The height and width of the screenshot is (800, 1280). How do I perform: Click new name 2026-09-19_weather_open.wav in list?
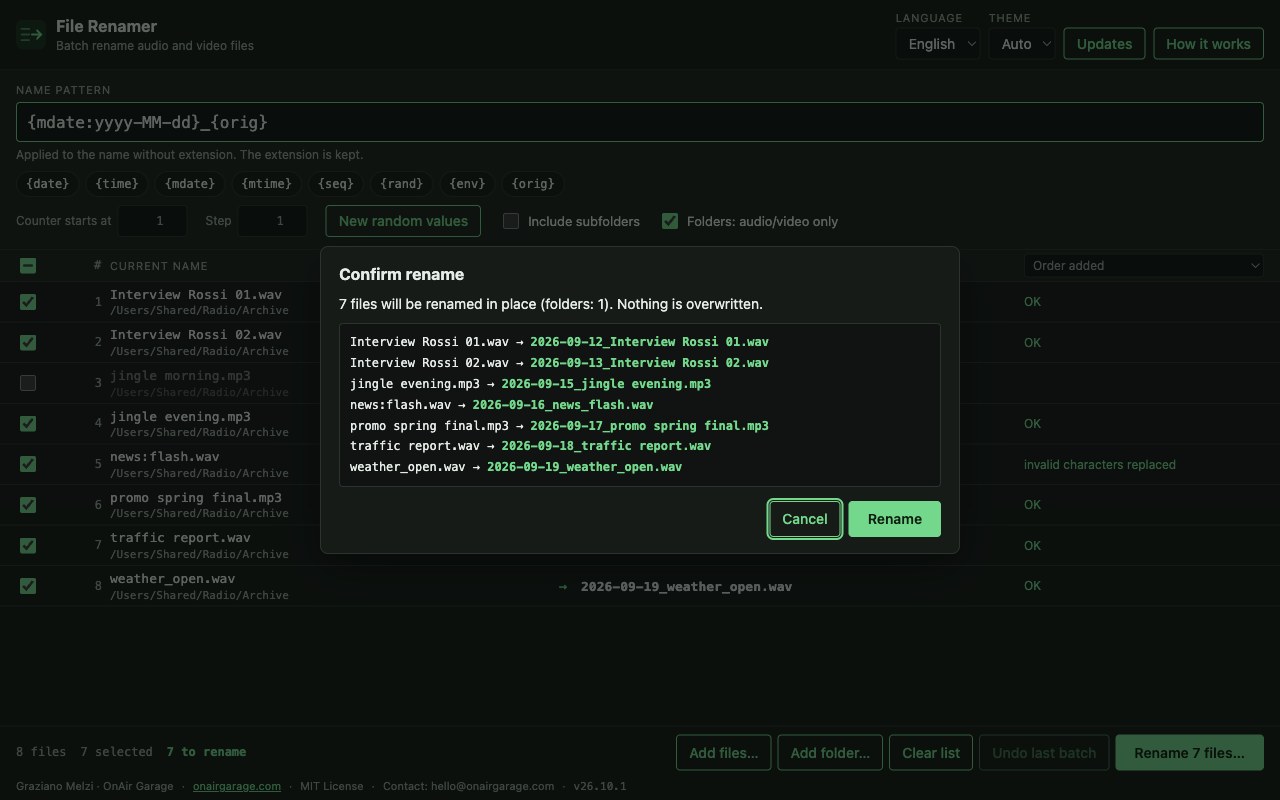(686, 587)
